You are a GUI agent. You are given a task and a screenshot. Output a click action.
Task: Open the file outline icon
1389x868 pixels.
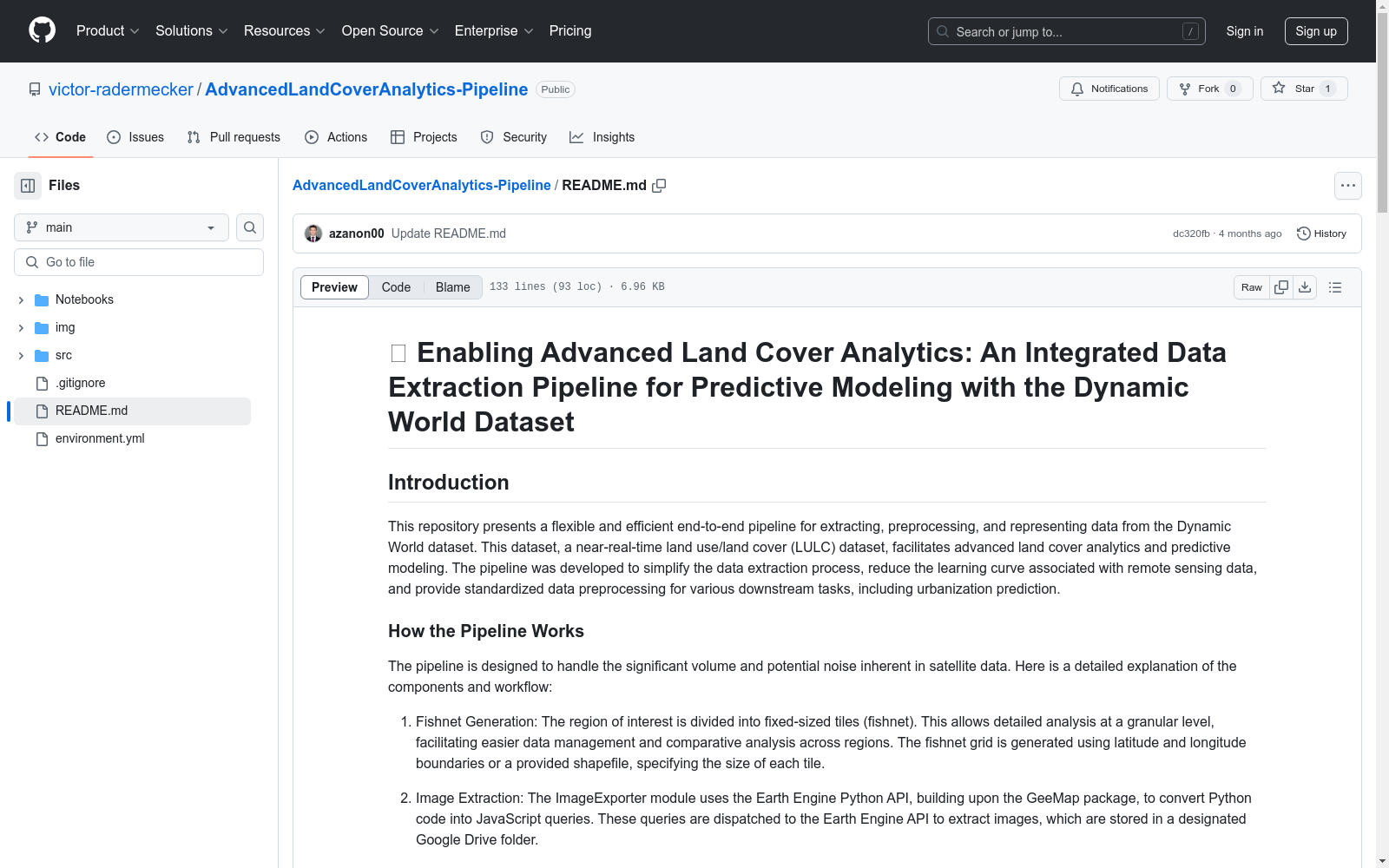(1334, 286)
